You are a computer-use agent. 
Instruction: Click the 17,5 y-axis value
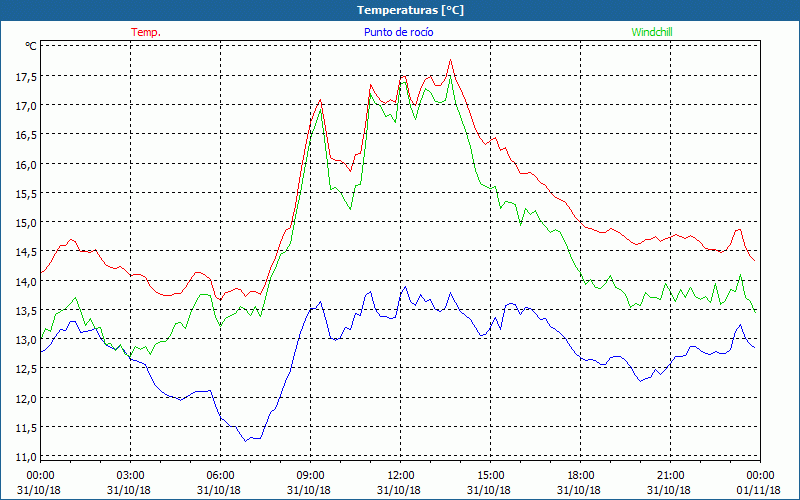coord(26,77)
